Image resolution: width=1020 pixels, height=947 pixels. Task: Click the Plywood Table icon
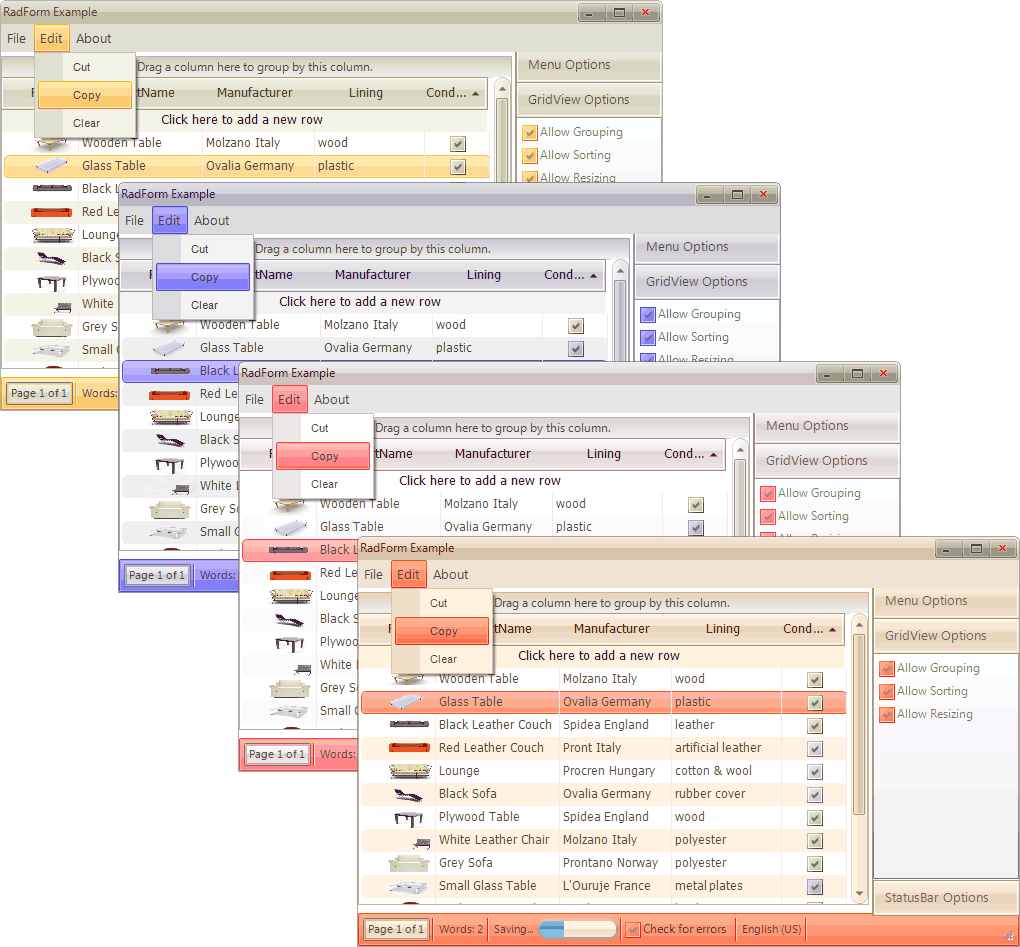tap(408, 816)
